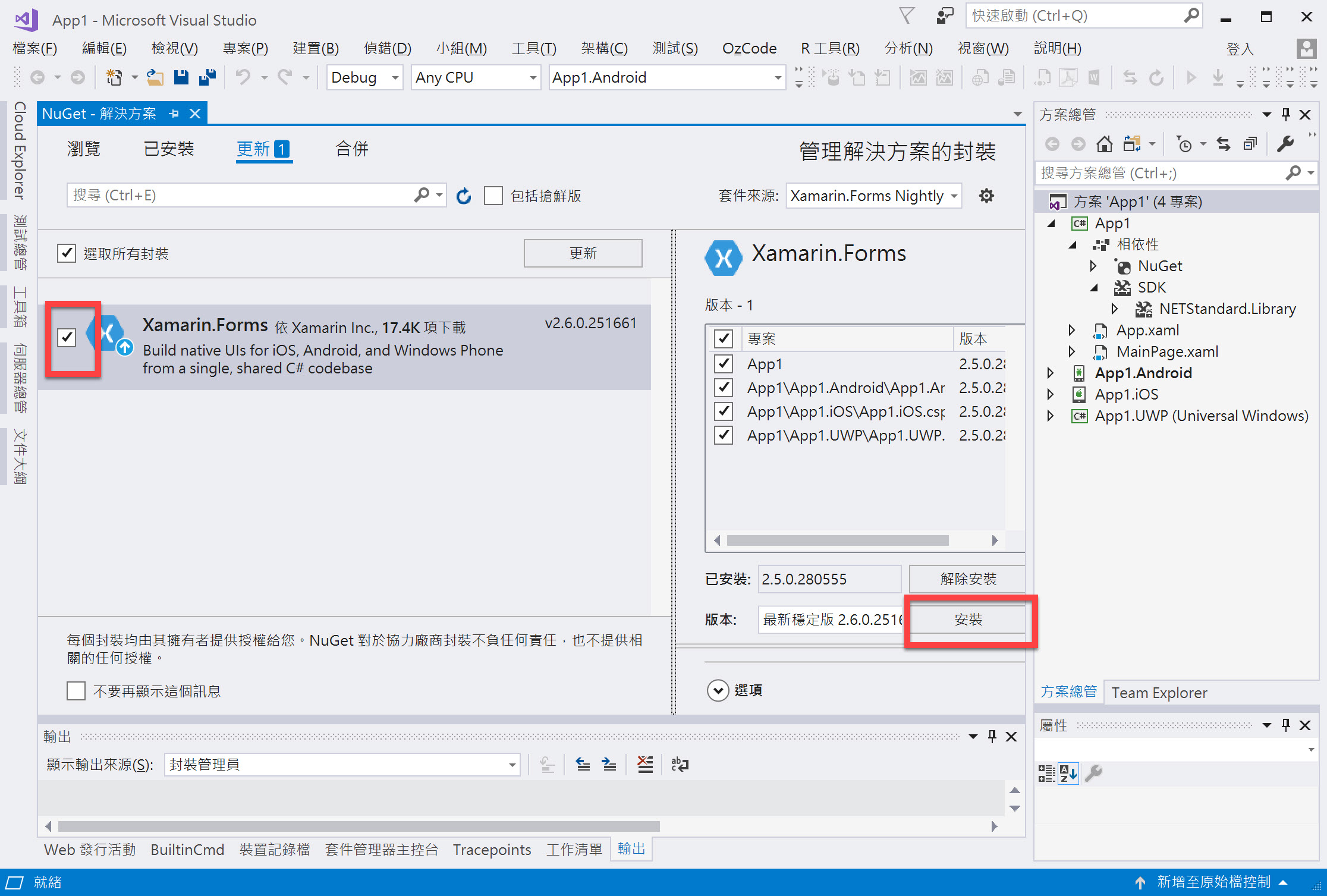Click Collapse All icon in Solution Explorer
This screenshot has width=1327, height=896.
pos(1251,144)
